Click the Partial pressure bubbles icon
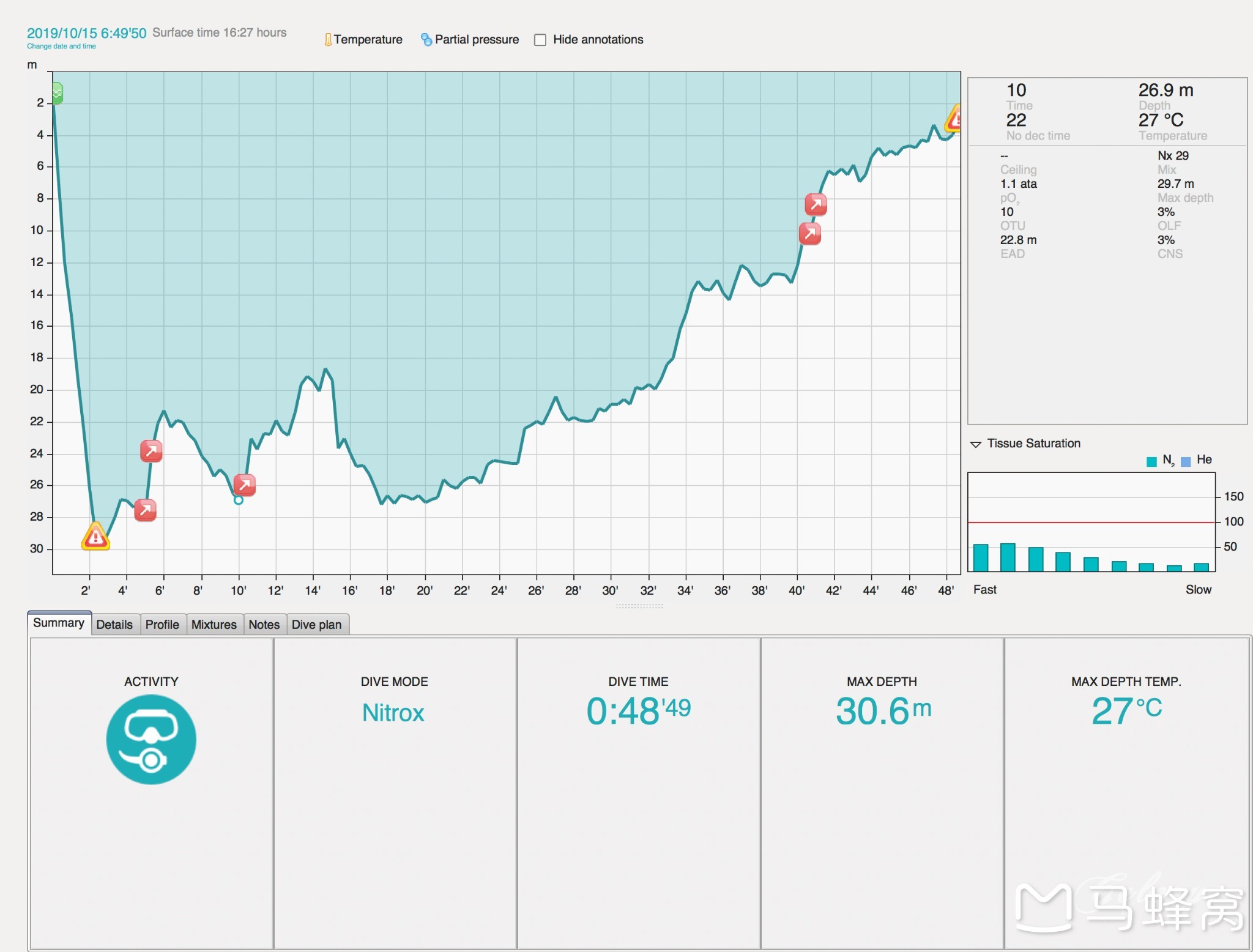 point(426,40)
